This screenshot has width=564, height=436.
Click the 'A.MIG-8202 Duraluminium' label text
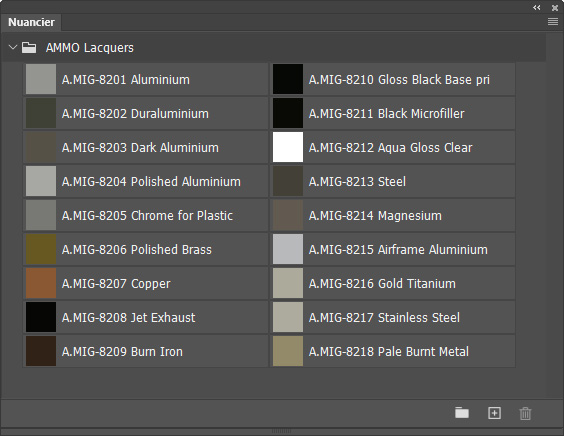[135, 114]
